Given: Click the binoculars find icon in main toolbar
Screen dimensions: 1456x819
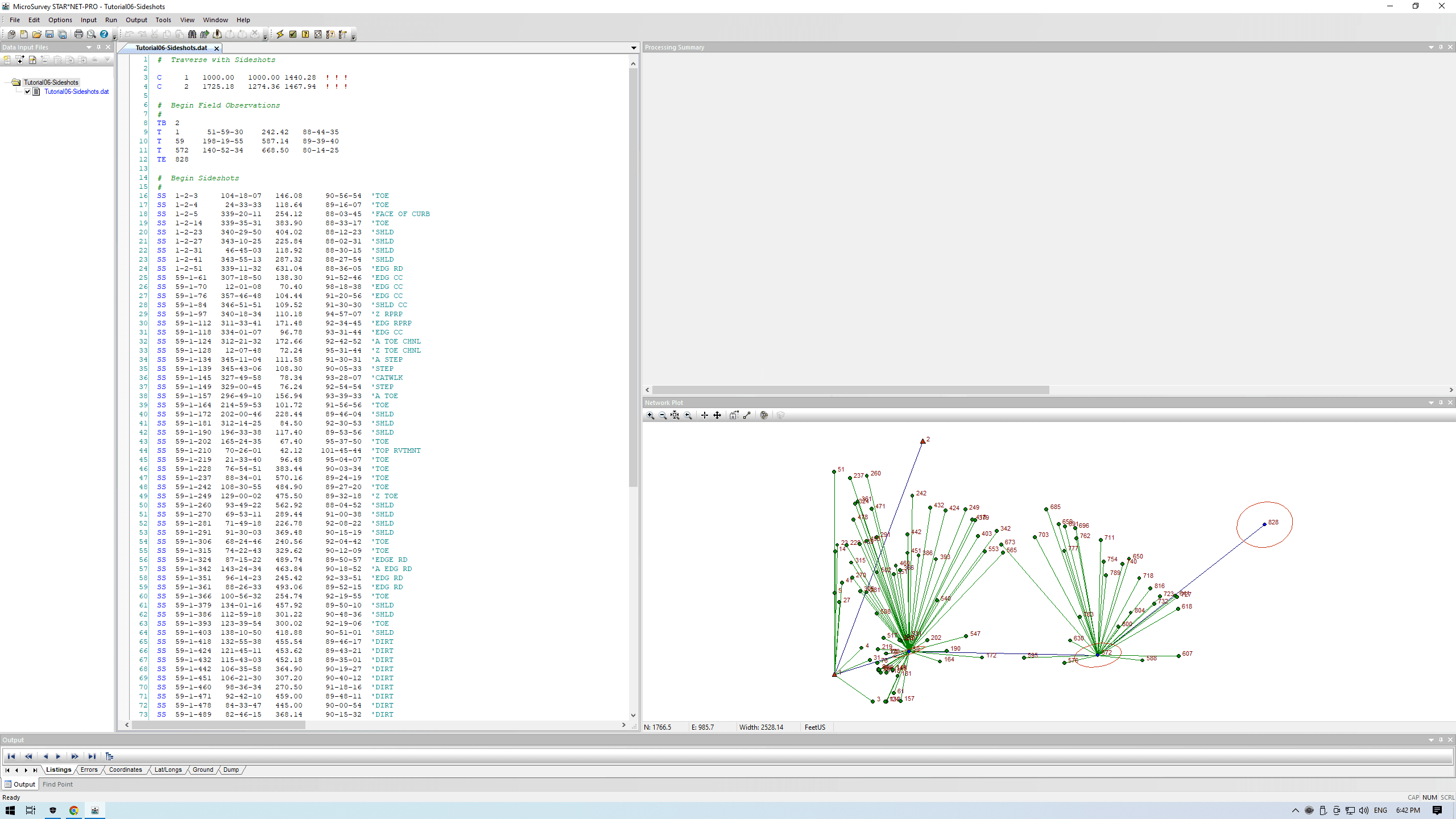Looking at the screenshot, I should 192,34.
